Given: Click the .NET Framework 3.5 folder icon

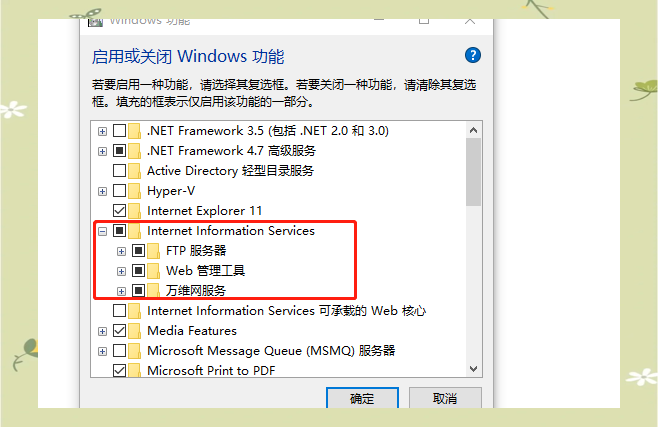Looking at the screenshot, I should 134,131.
